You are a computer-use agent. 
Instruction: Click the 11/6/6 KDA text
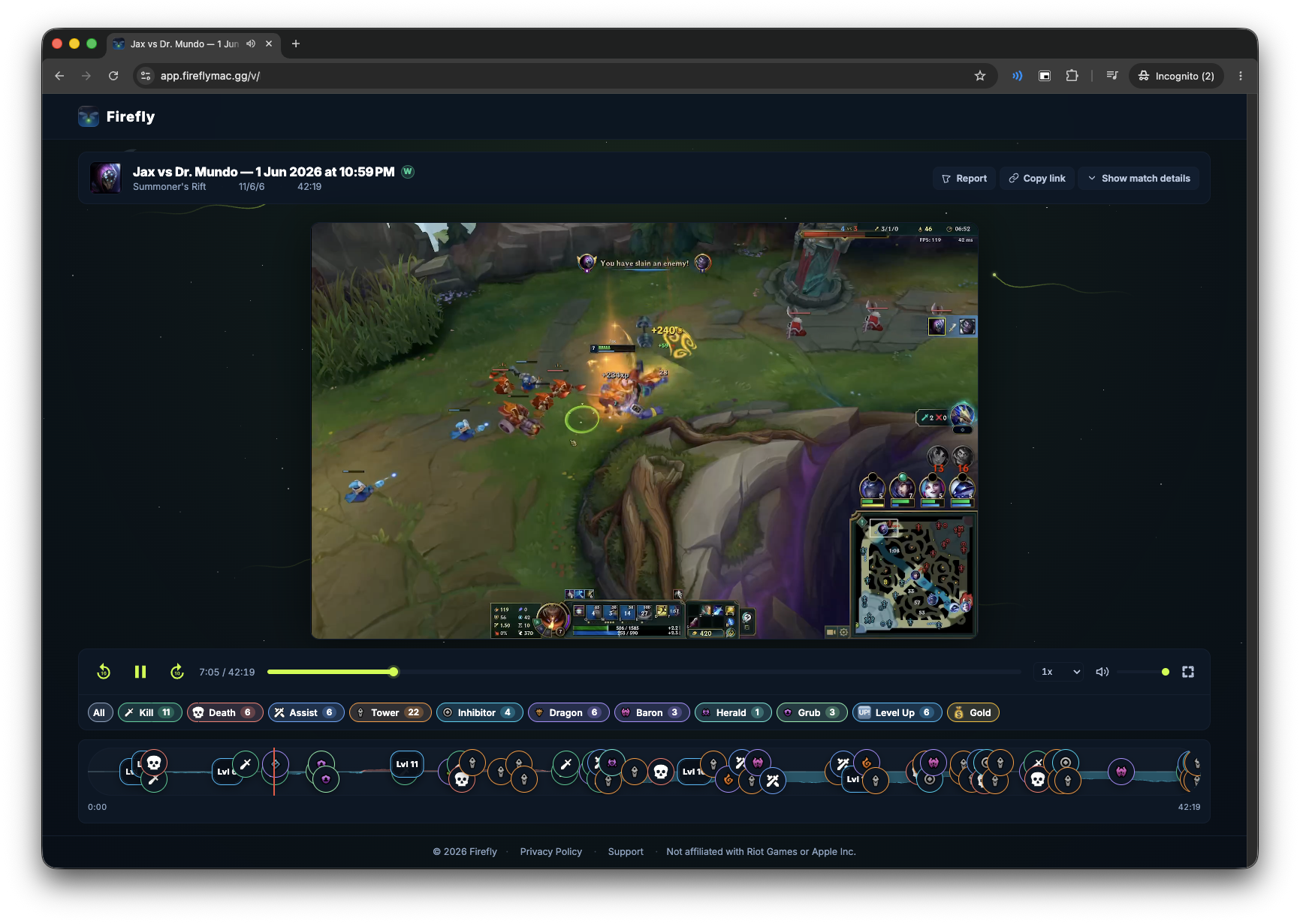[252, 187]
